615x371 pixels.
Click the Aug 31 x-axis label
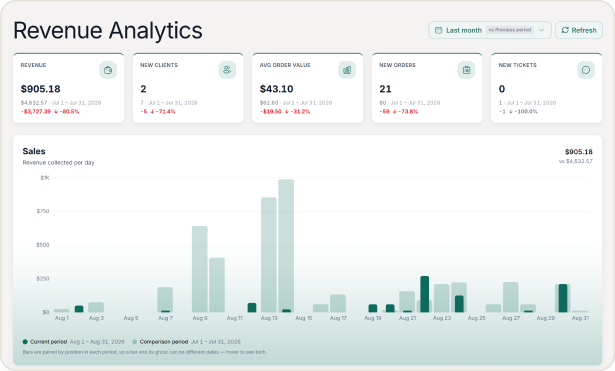coord(580,318)
